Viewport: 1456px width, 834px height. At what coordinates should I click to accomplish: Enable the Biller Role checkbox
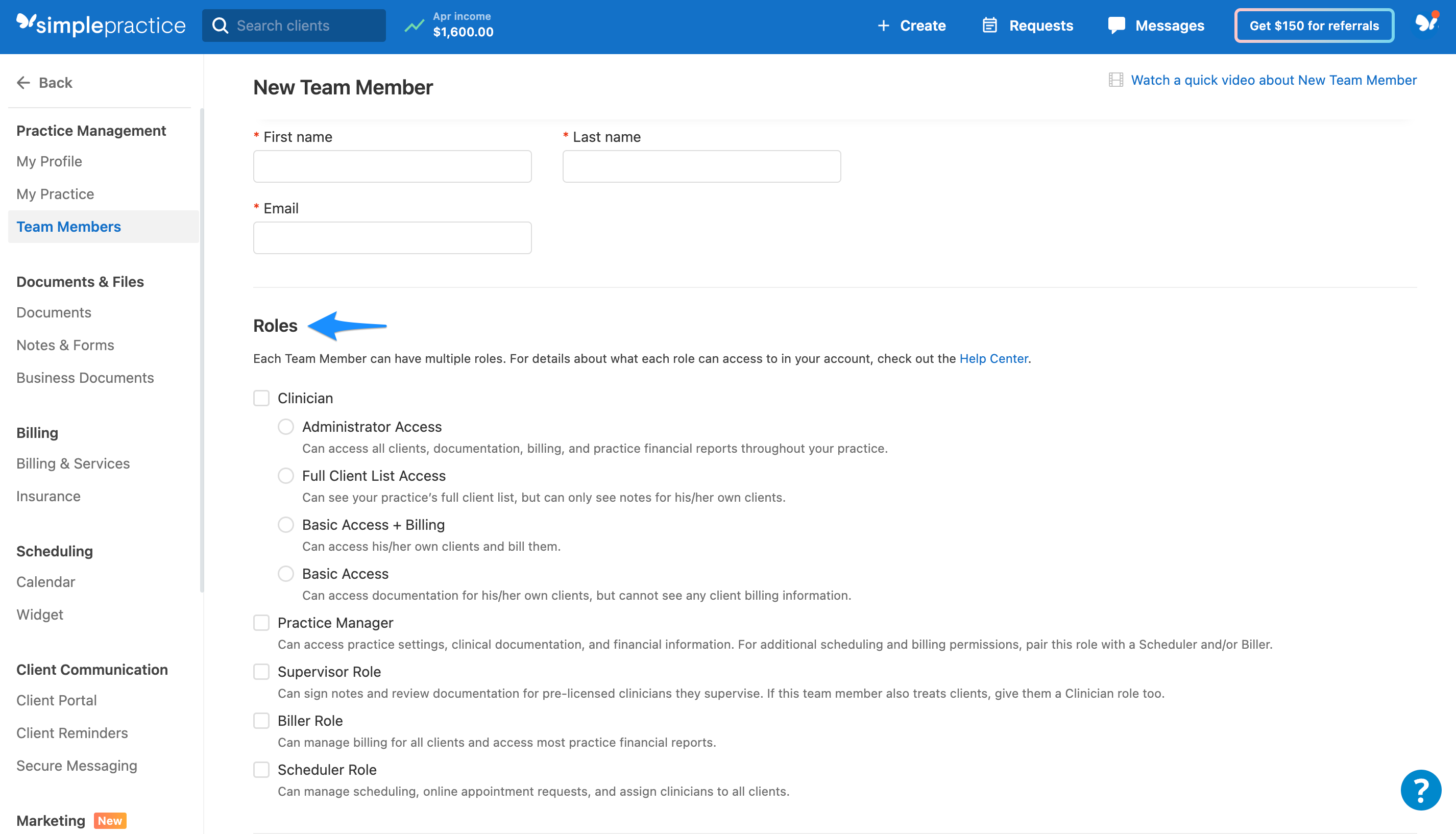(262, 721)
